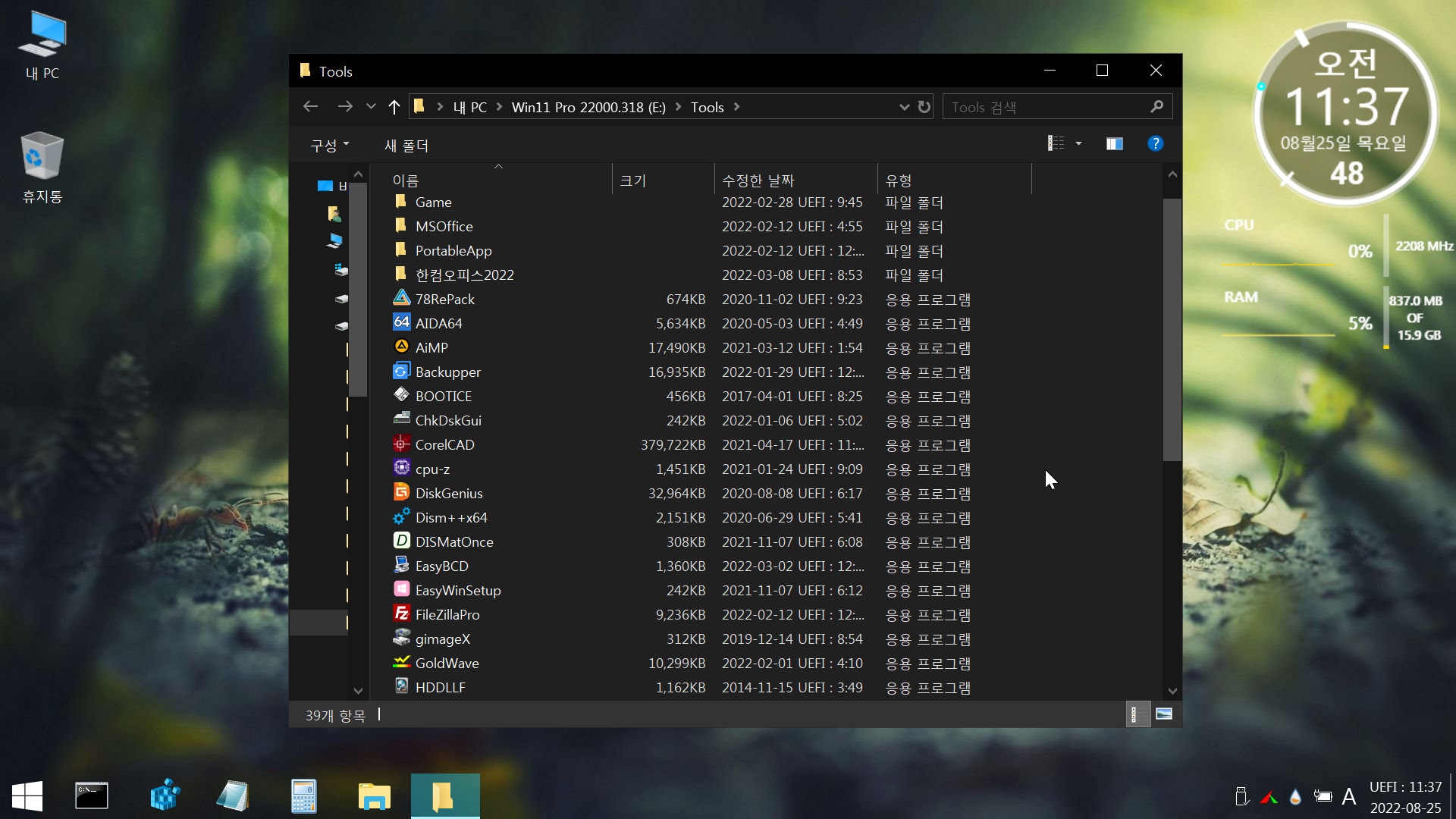Switch to details view in status bar

tap(1137, 714)
